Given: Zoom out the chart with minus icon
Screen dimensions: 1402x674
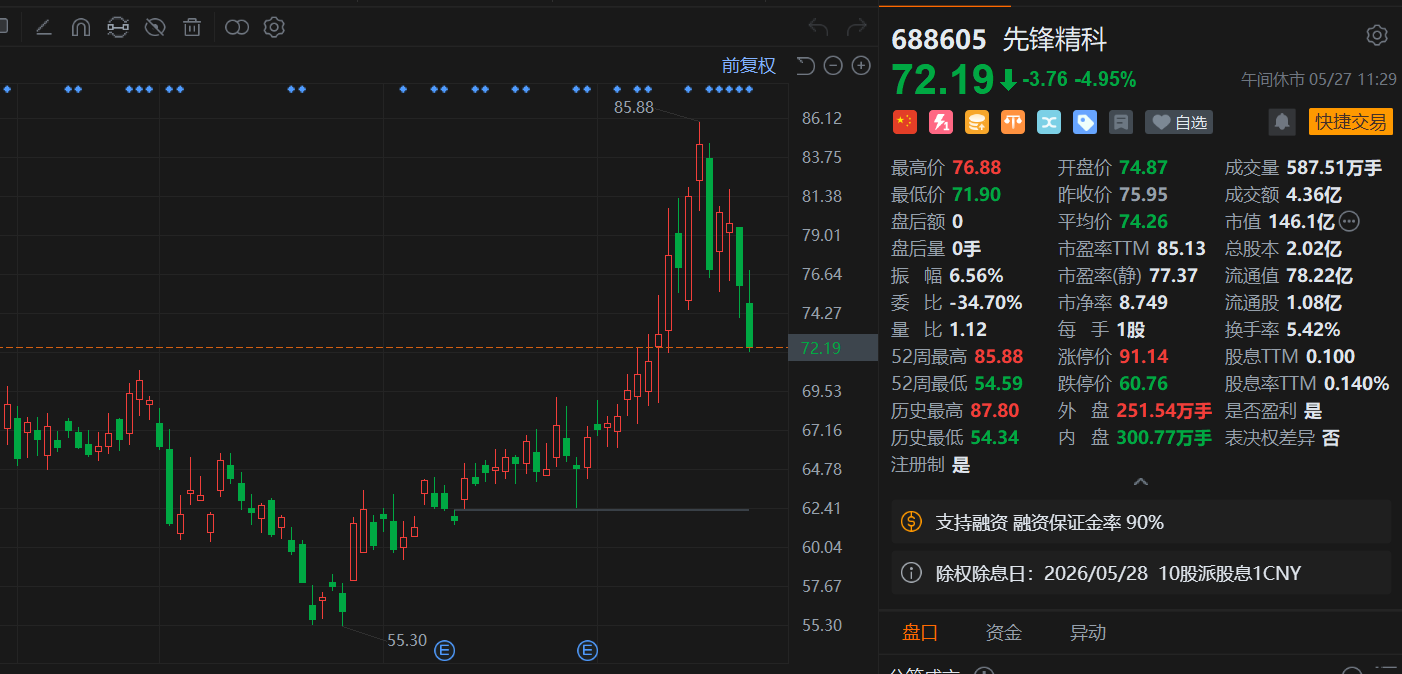Looking at the screenshot, I should click(833, 66).
